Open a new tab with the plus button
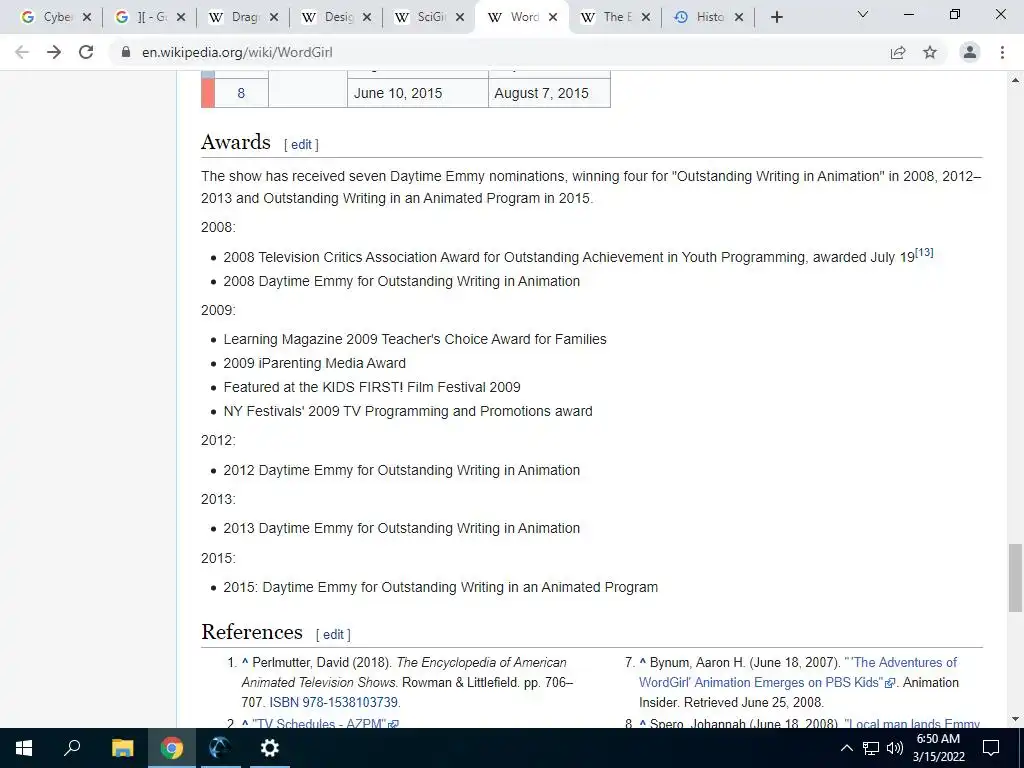The height and width of the screenshot is (768, 1024). click(776, 17)
